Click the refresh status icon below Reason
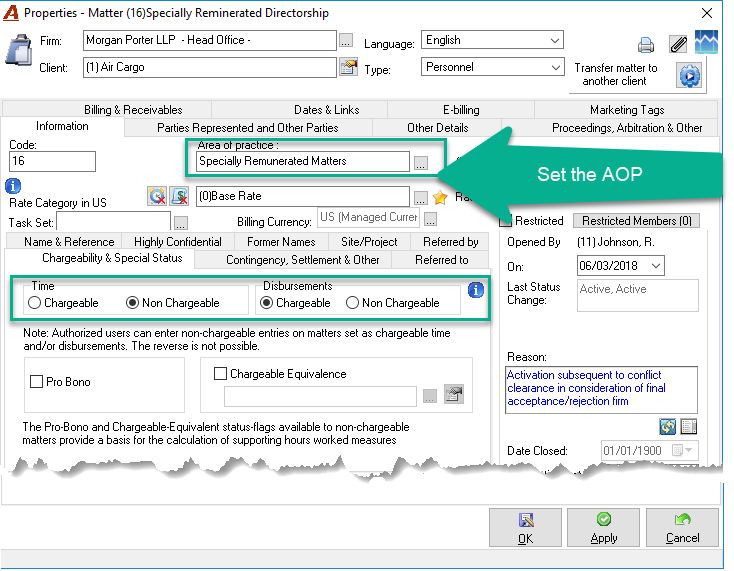The image size is (734, 571). pyautogui.click(x=668, y=426)
